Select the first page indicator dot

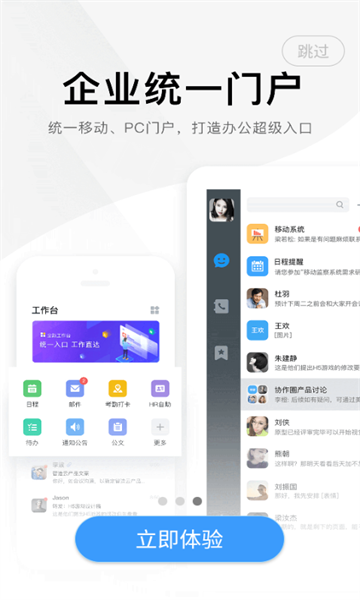[163, 501]
